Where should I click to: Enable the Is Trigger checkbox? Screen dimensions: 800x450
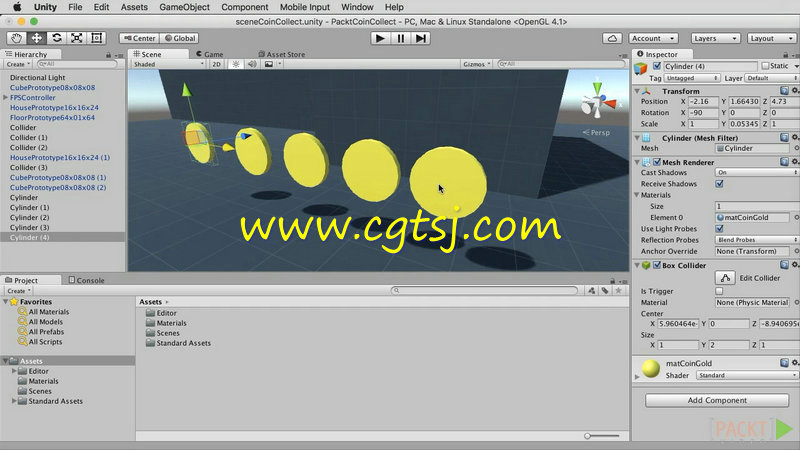click(719, 291)
